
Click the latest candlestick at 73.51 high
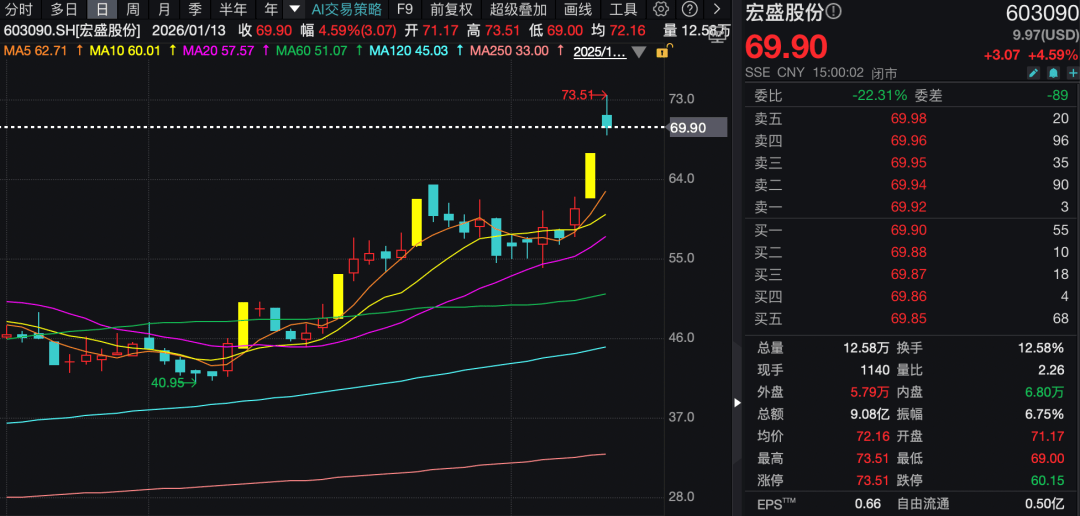[x=607, y=121]
